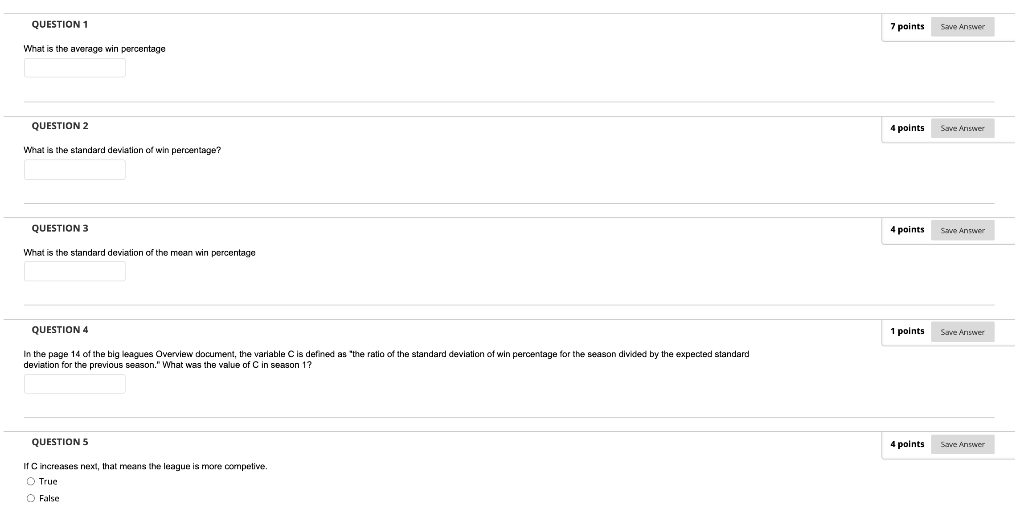
Task: Save Answer for Question 5
Action: tap(963, 445)
